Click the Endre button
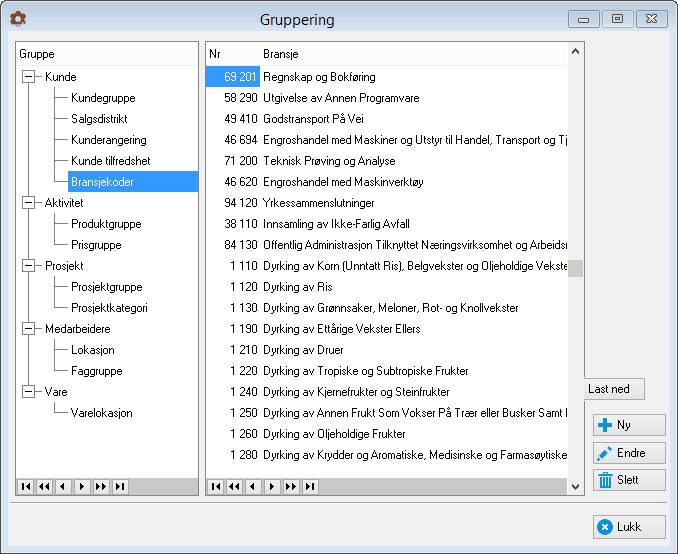Screen dimensions: 678x554 point(629,453)
